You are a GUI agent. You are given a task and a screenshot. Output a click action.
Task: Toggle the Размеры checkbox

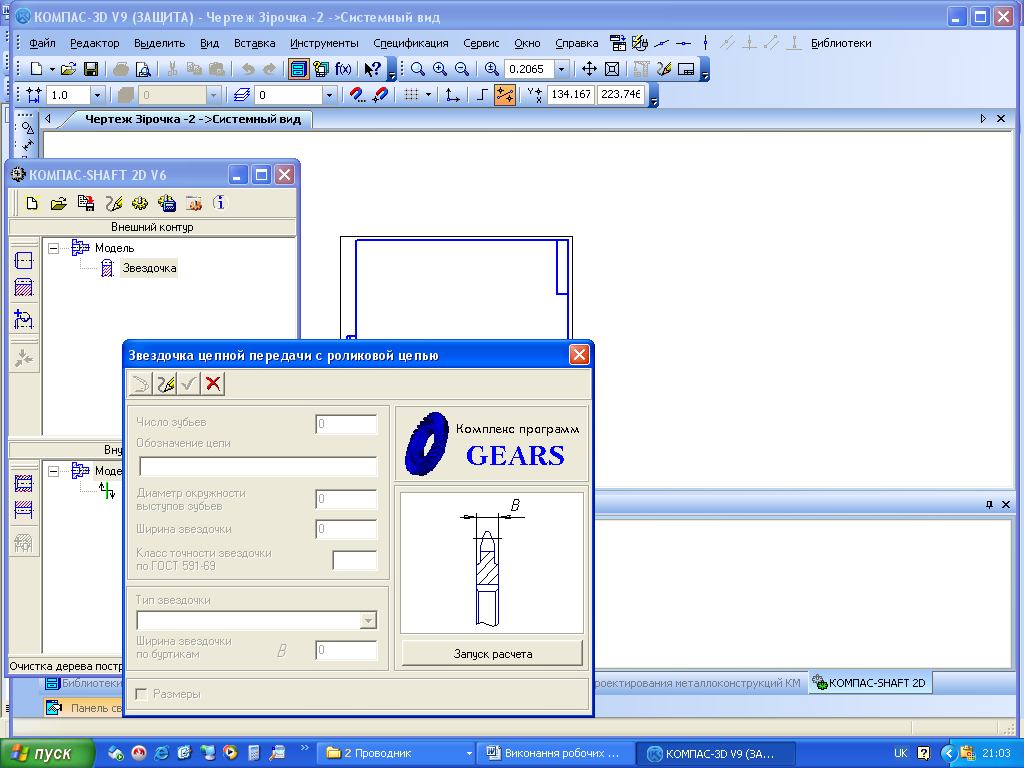coord(141,694)
